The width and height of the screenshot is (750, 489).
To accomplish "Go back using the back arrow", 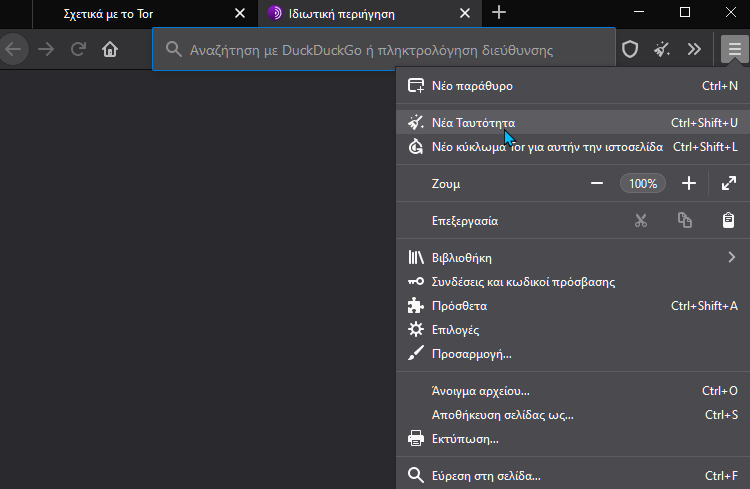I will coord(13,49).
